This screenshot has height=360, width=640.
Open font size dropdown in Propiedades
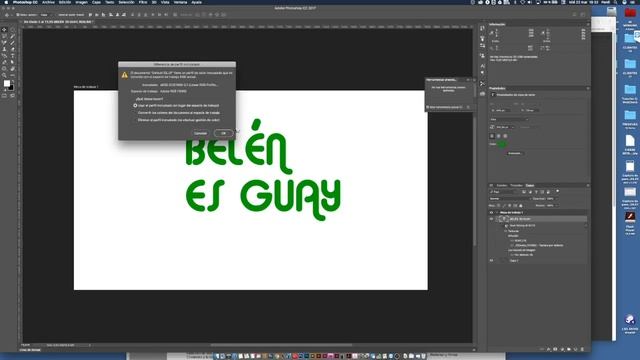tap(505, 127)
